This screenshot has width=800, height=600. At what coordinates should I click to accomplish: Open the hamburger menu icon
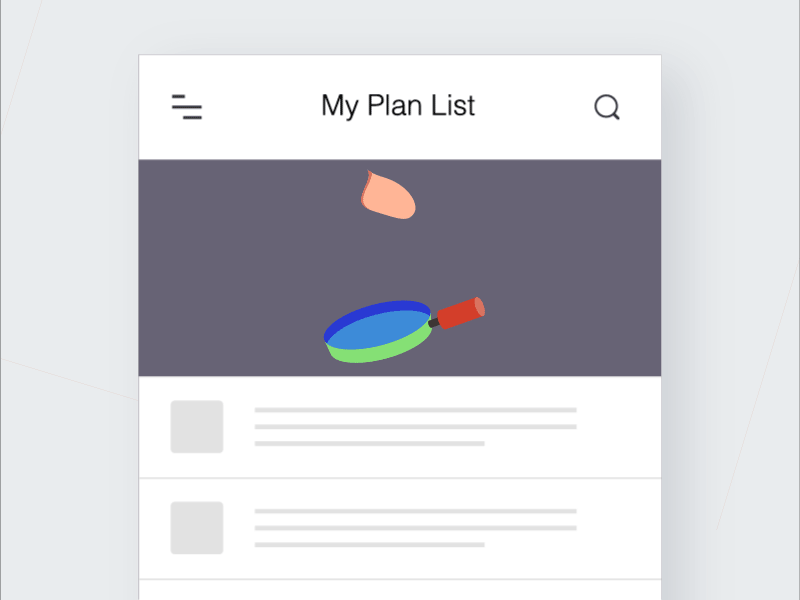click(x=187, y=107)
